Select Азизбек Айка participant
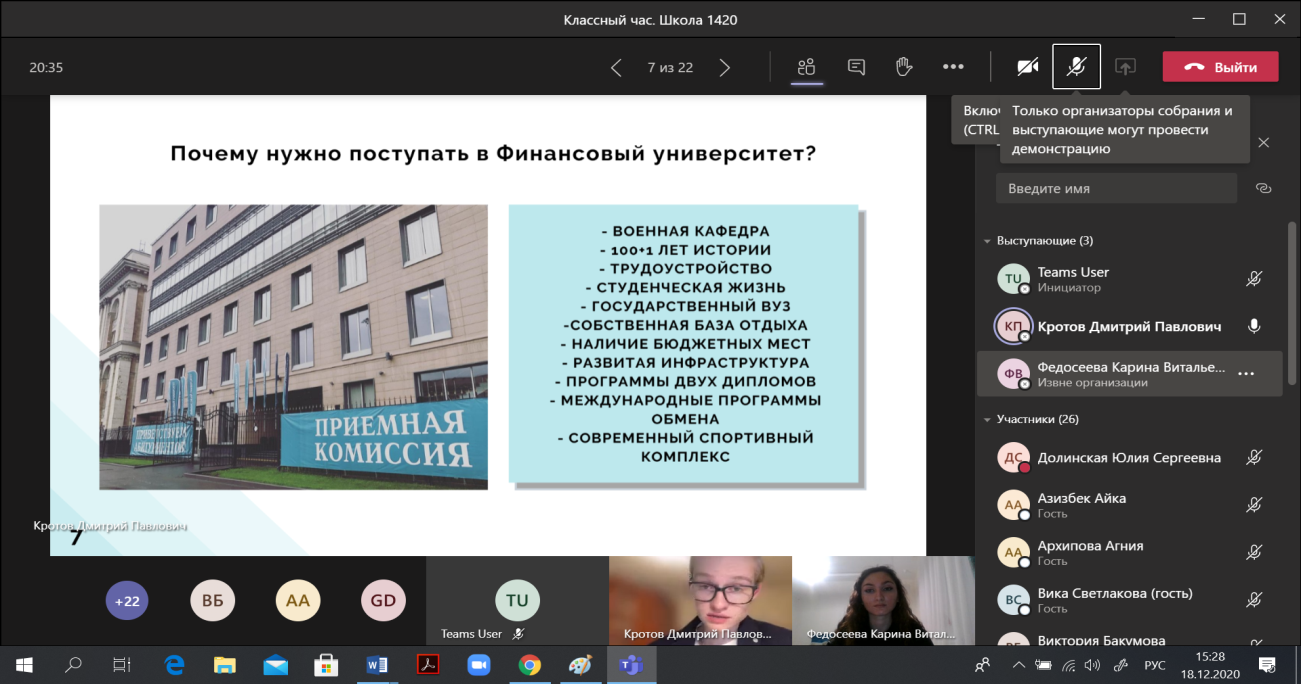Screen dimensions: 1301x684 pos(1128,505)
